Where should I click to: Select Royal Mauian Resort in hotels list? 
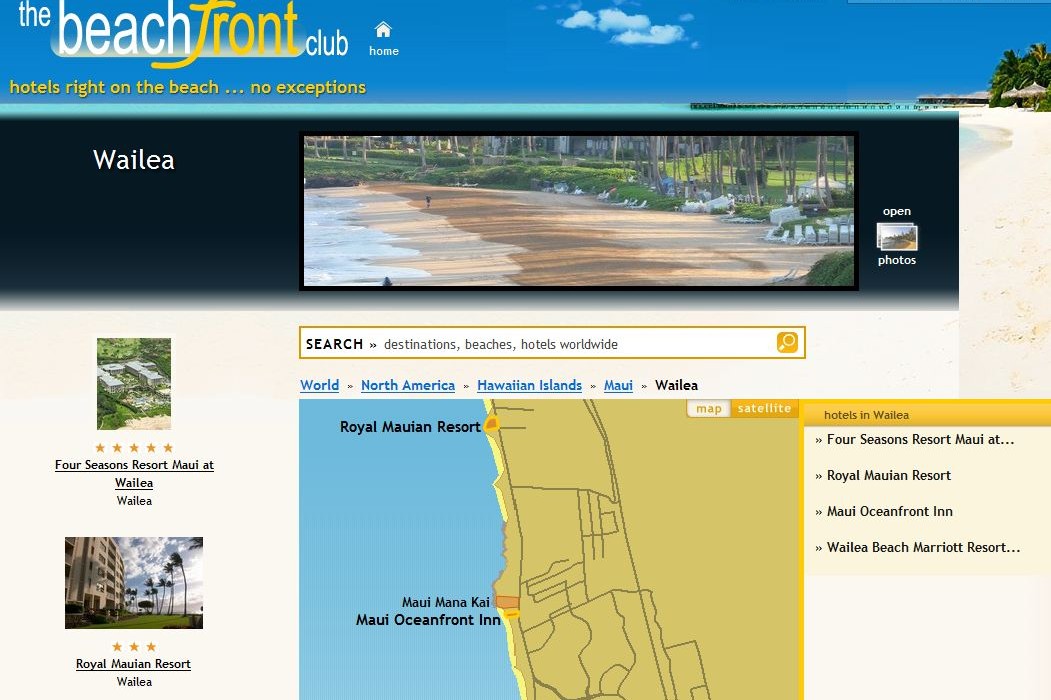click(x=888, y=475)
